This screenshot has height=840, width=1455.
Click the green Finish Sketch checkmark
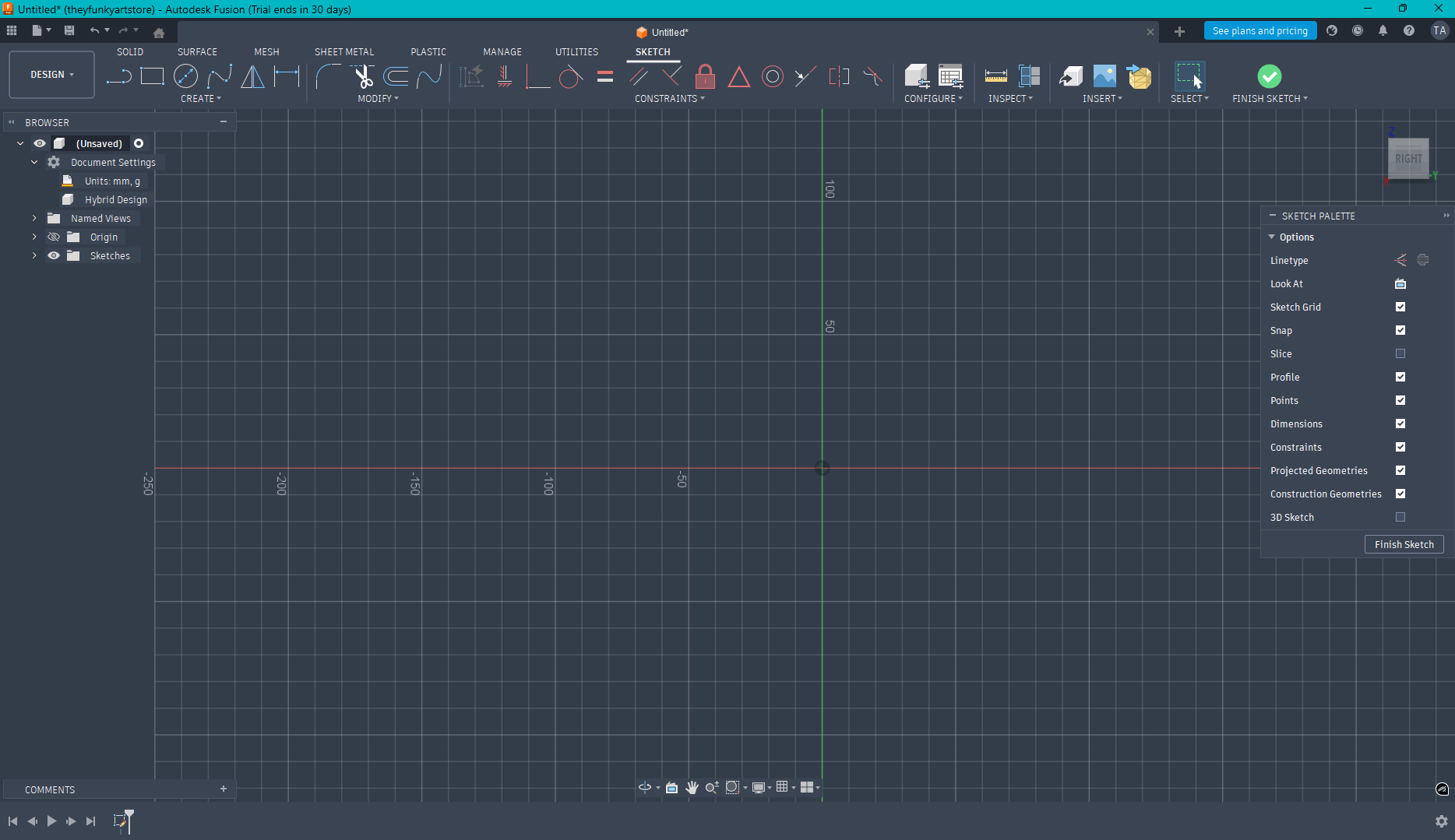[1270, 76]
